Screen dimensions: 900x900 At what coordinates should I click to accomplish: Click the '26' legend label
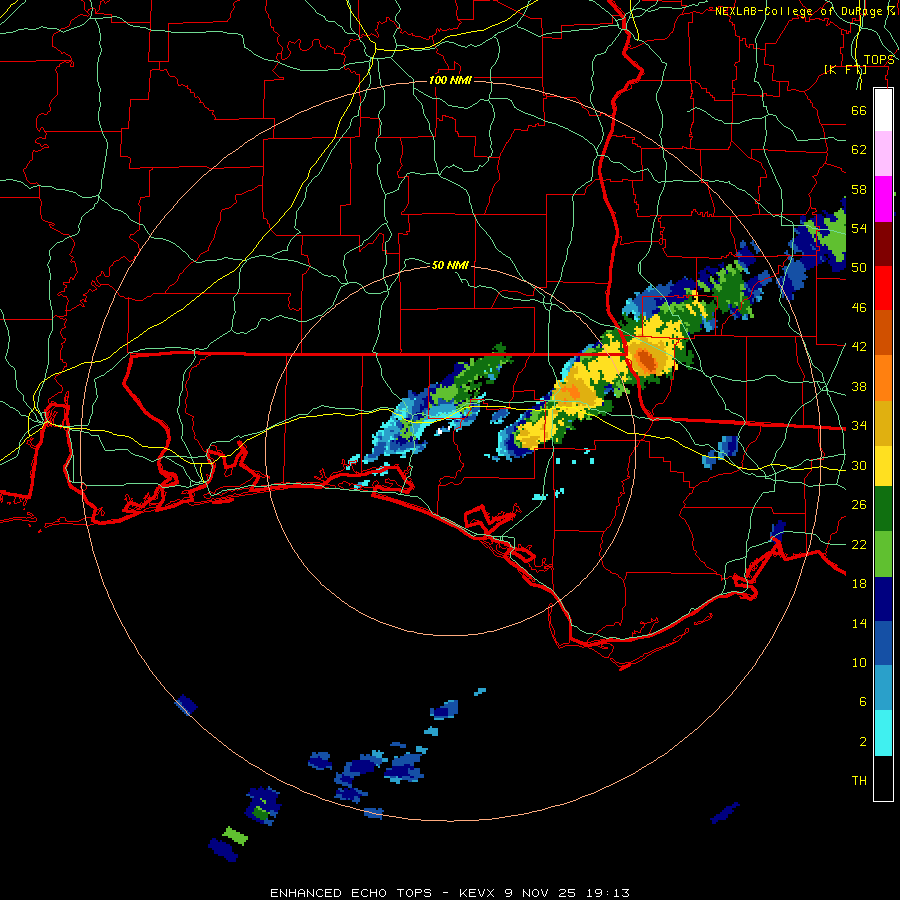859,505
